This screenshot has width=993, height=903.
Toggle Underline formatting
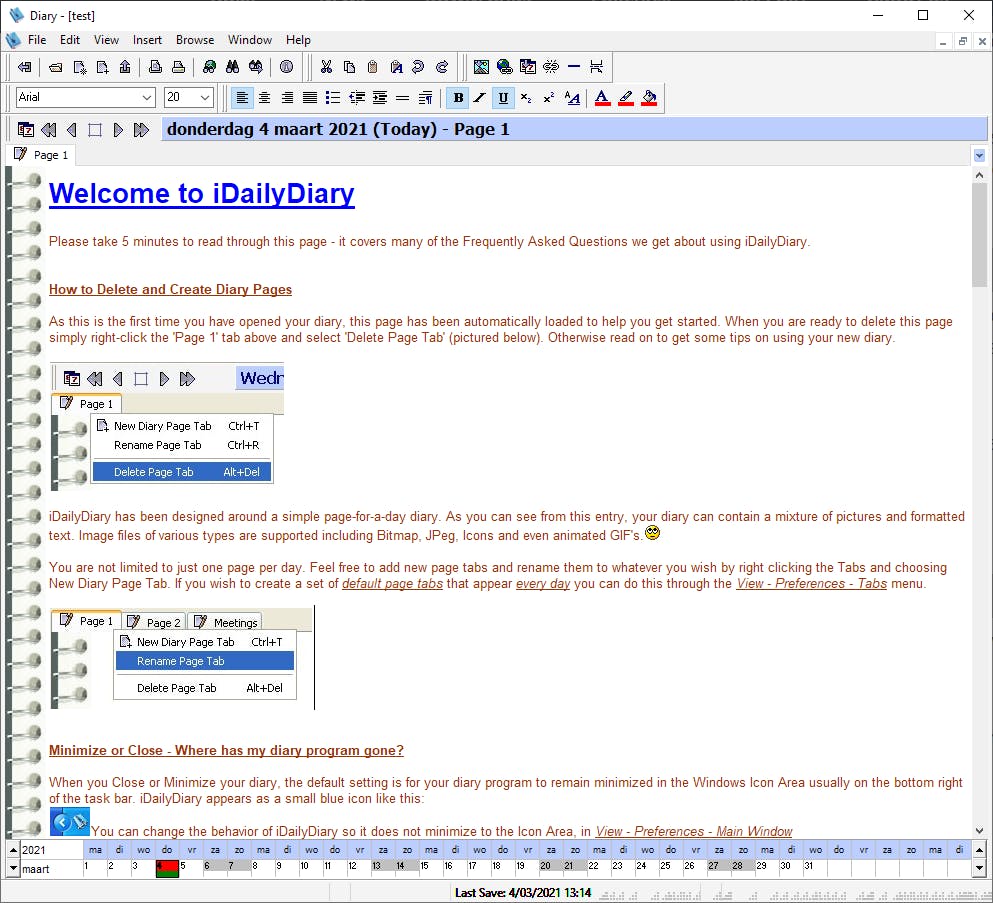(503, 98)
